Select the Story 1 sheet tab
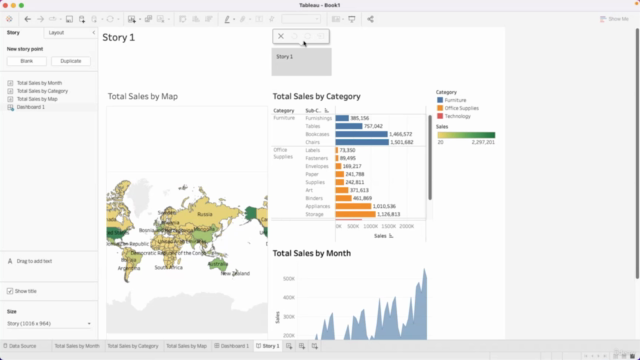Viewport: 640px width, 360px height. [268, 346]
